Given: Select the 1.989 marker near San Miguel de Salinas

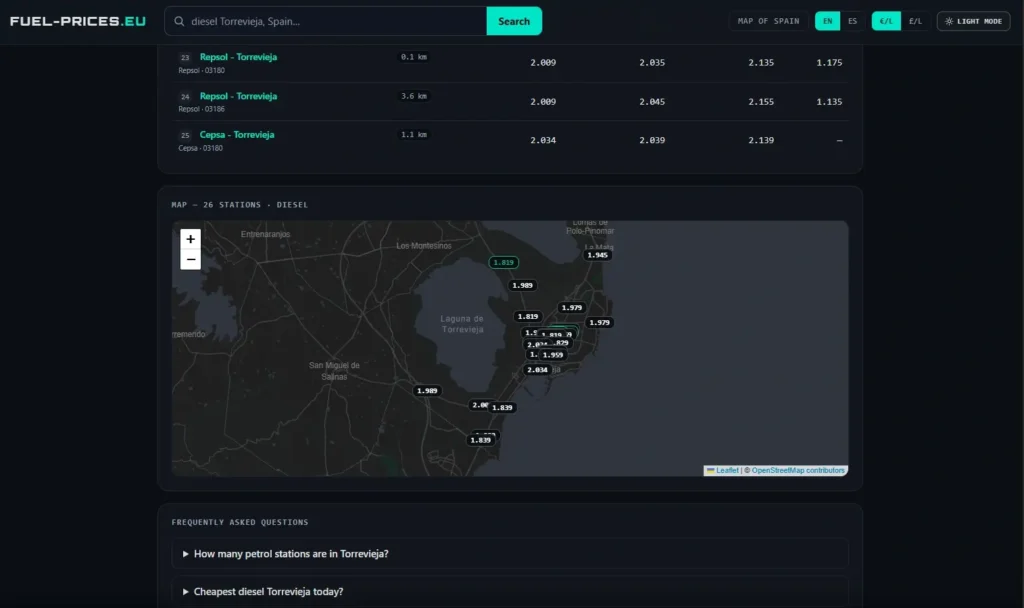Looking at the screenshot, I should pyautogui.click(x=427, y=391).
